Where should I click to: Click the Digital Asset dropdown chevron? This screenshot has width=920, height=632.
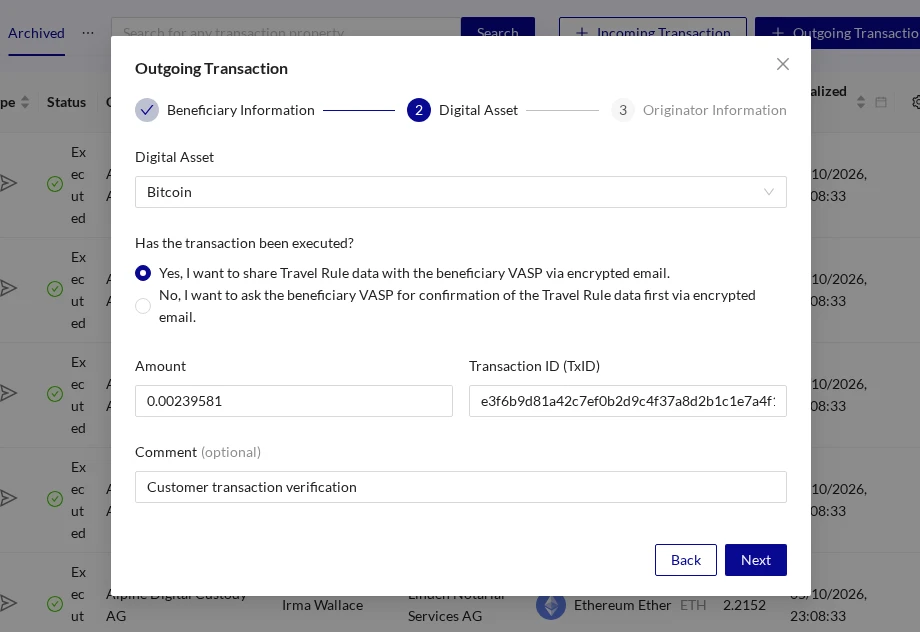(x=769, y=192)
